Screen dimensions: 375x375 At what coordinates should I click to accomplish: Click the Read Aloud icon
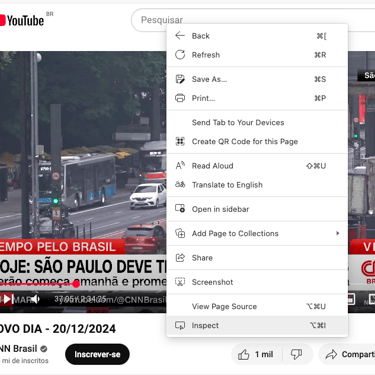point(180,165)
